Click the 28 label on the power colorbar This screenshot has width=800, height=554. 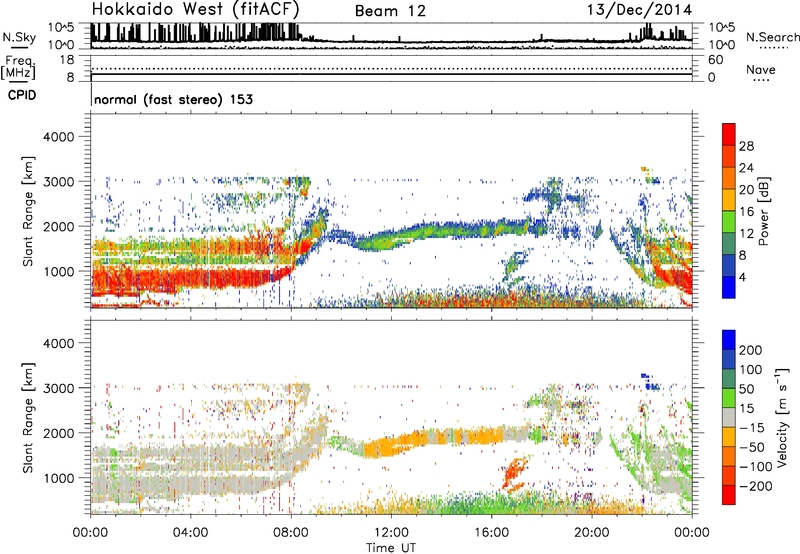(x=746, y=146)
